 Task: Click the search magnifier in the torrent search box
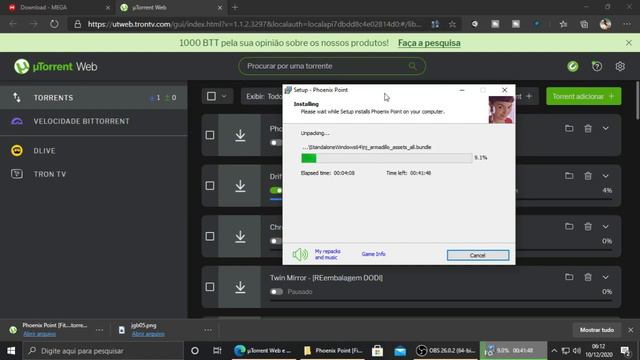point(412,66)
